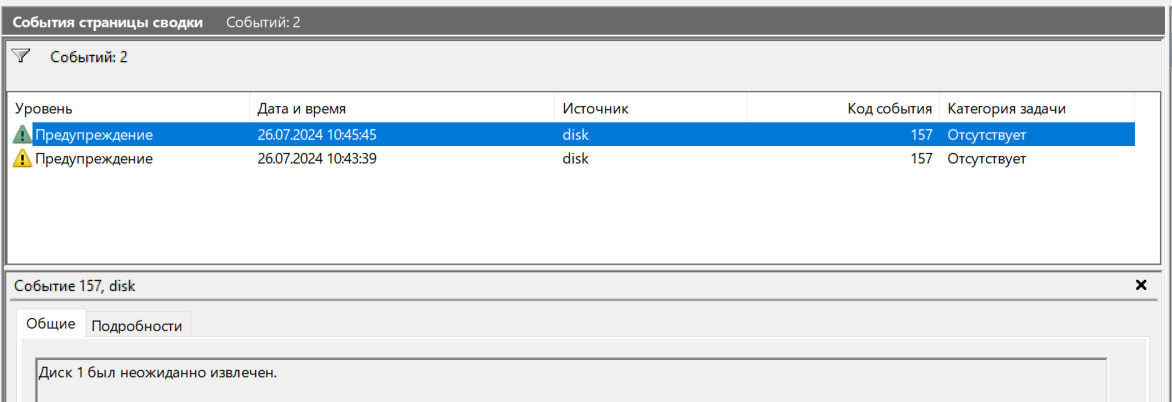
Task: Click warning icon of the 10:43:39 event
Action: click(x=22, y=159)
